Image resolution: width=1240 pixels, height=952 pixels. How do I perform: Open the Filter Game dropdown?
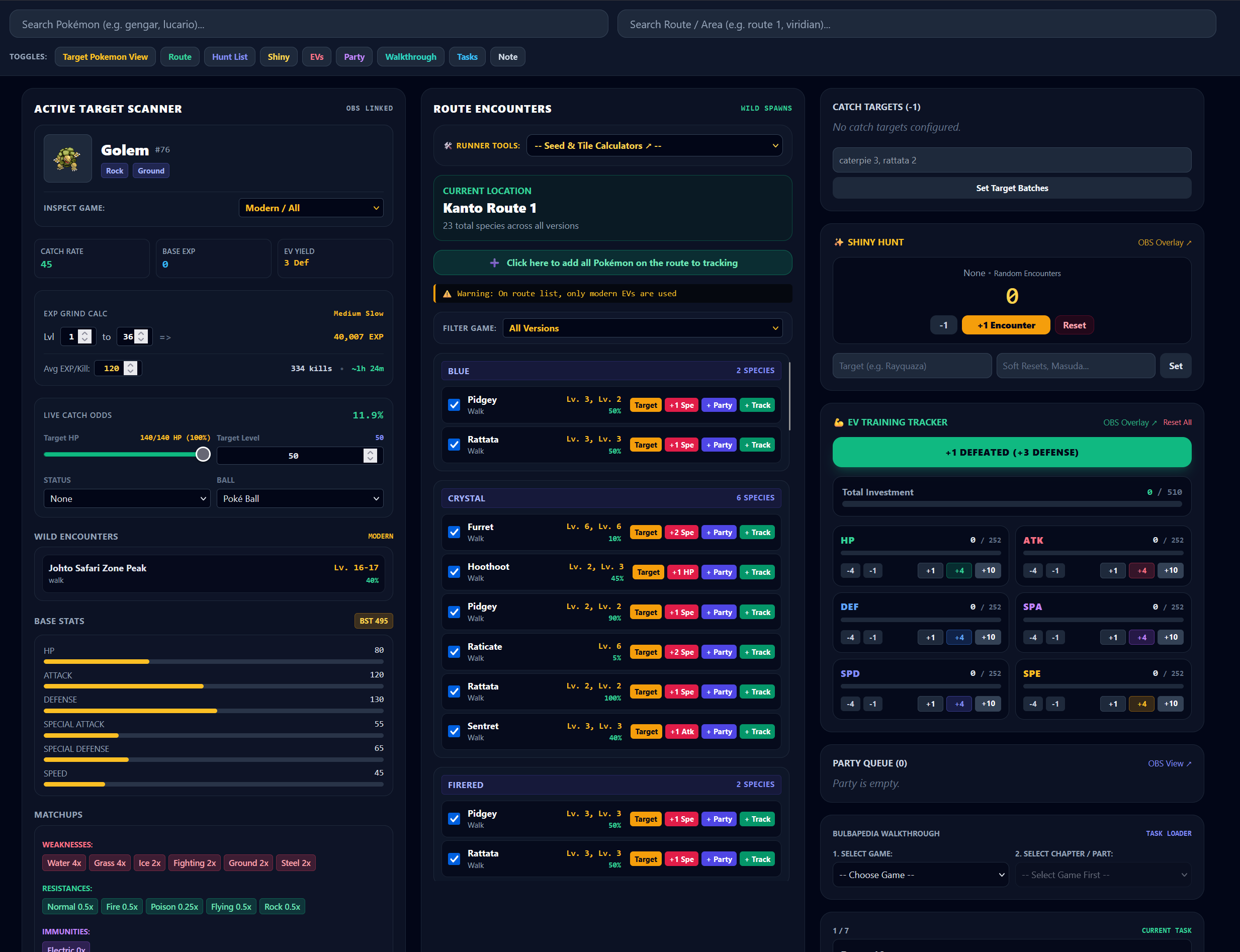(x=642, y=328)
